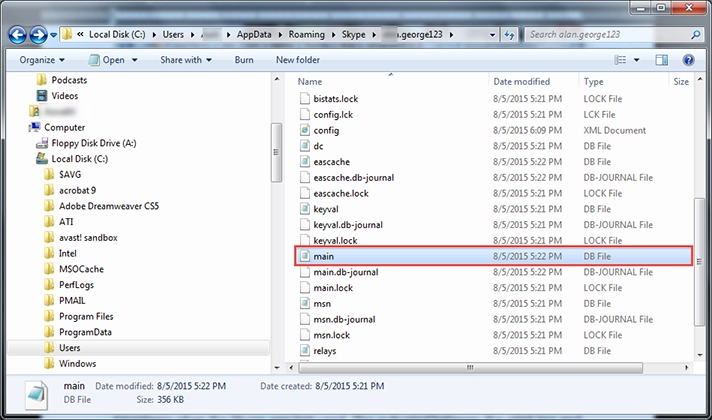Click the file list horizontal scrollbar
712x420 pixels.
coord(470,367)
